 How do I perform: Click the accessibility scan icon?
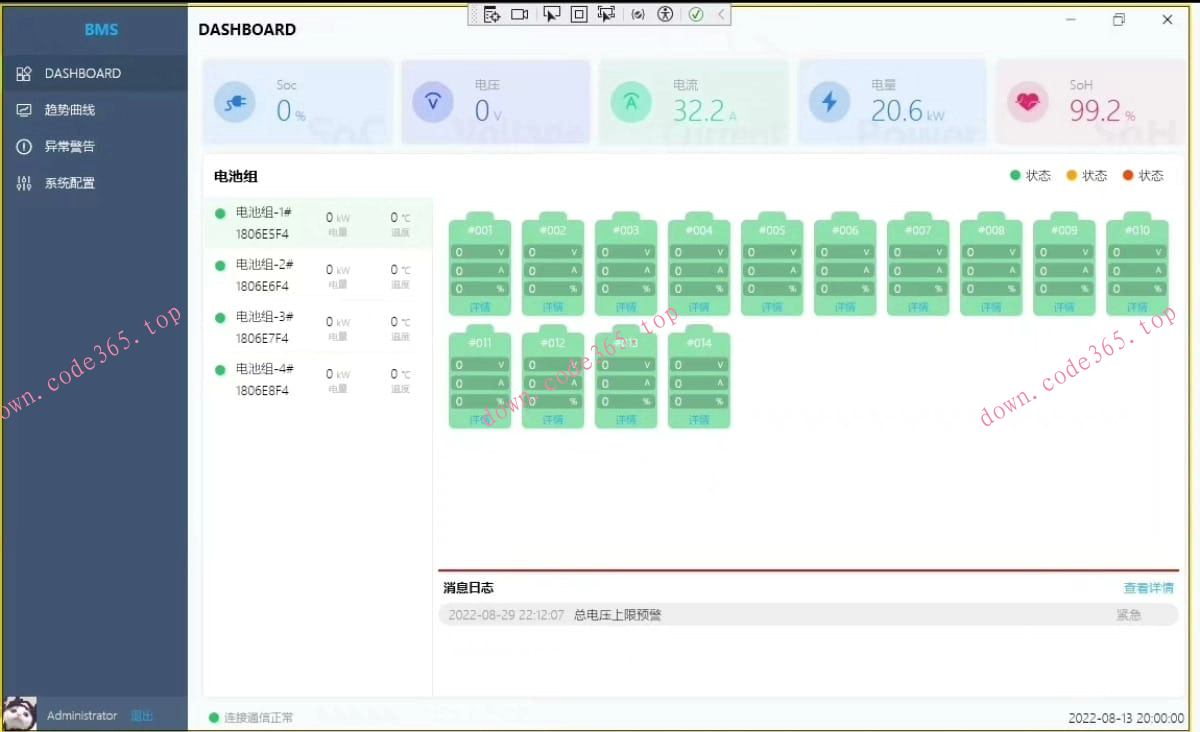click(666, 14)
